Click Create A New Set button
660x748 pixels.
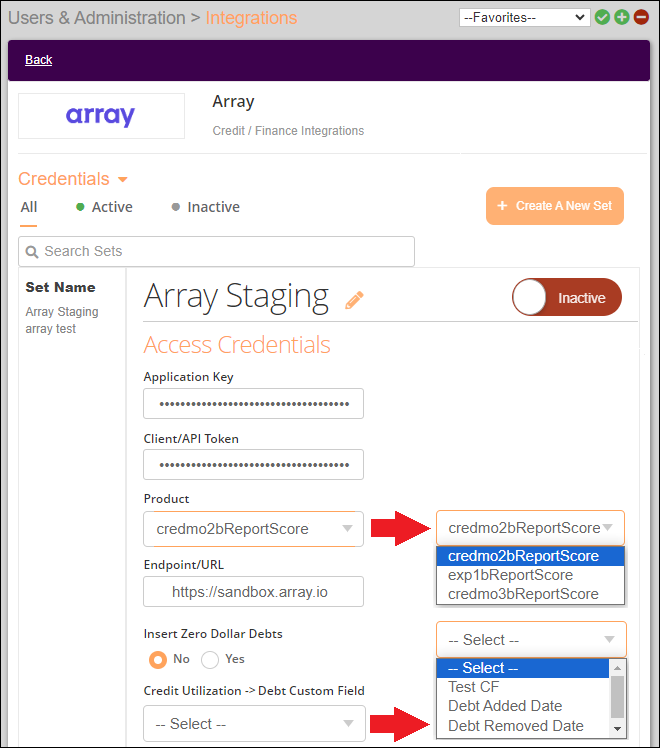[555, 206]
